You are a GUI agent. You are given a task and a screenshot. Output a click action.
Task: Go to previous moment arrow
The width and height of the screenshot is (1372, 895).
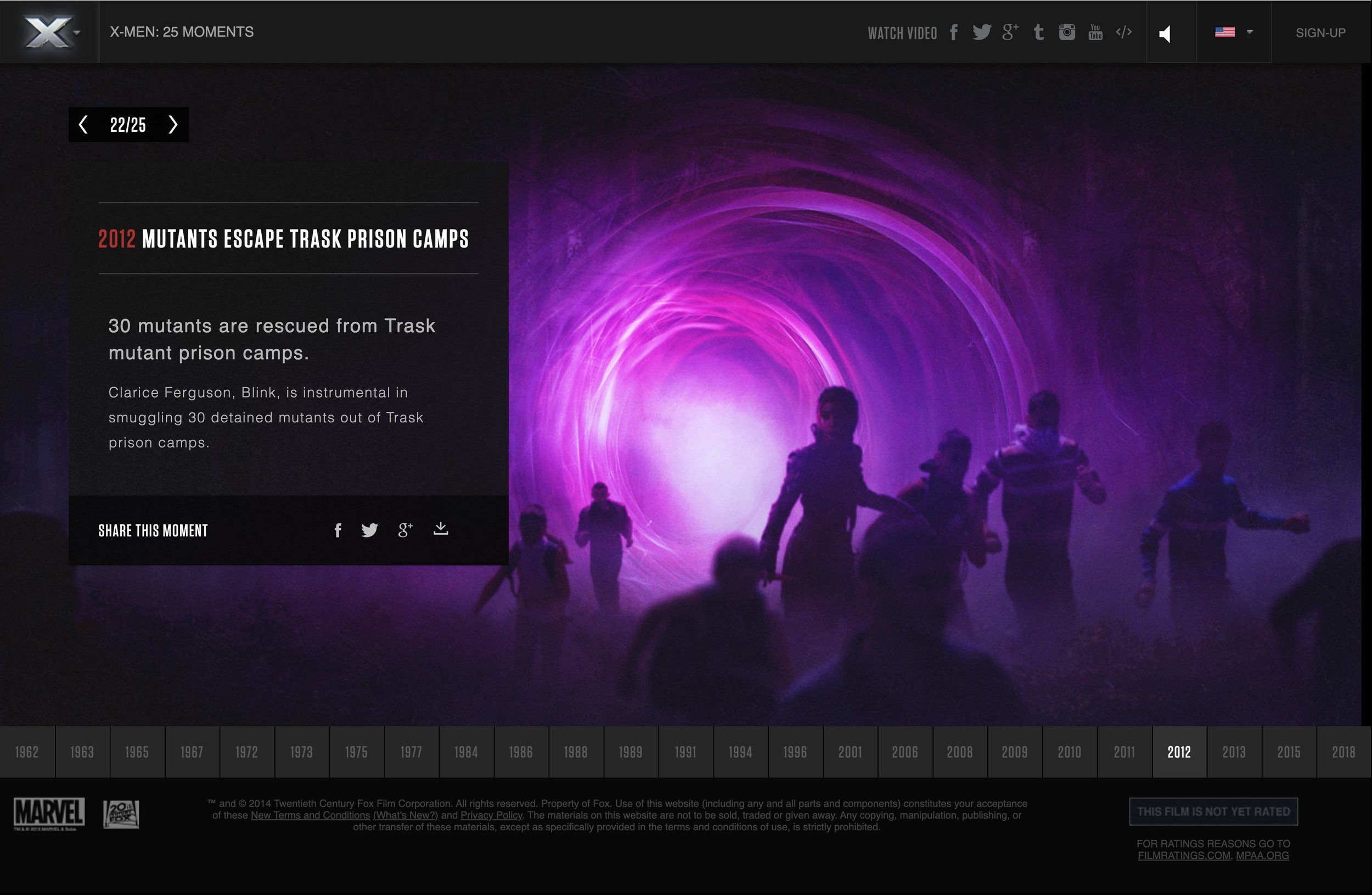click(x=83, y=125)
